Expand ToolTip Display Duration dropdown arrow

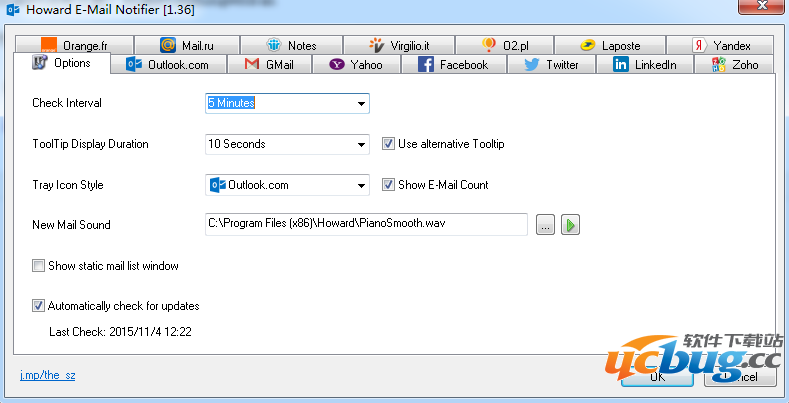point(361,144)
